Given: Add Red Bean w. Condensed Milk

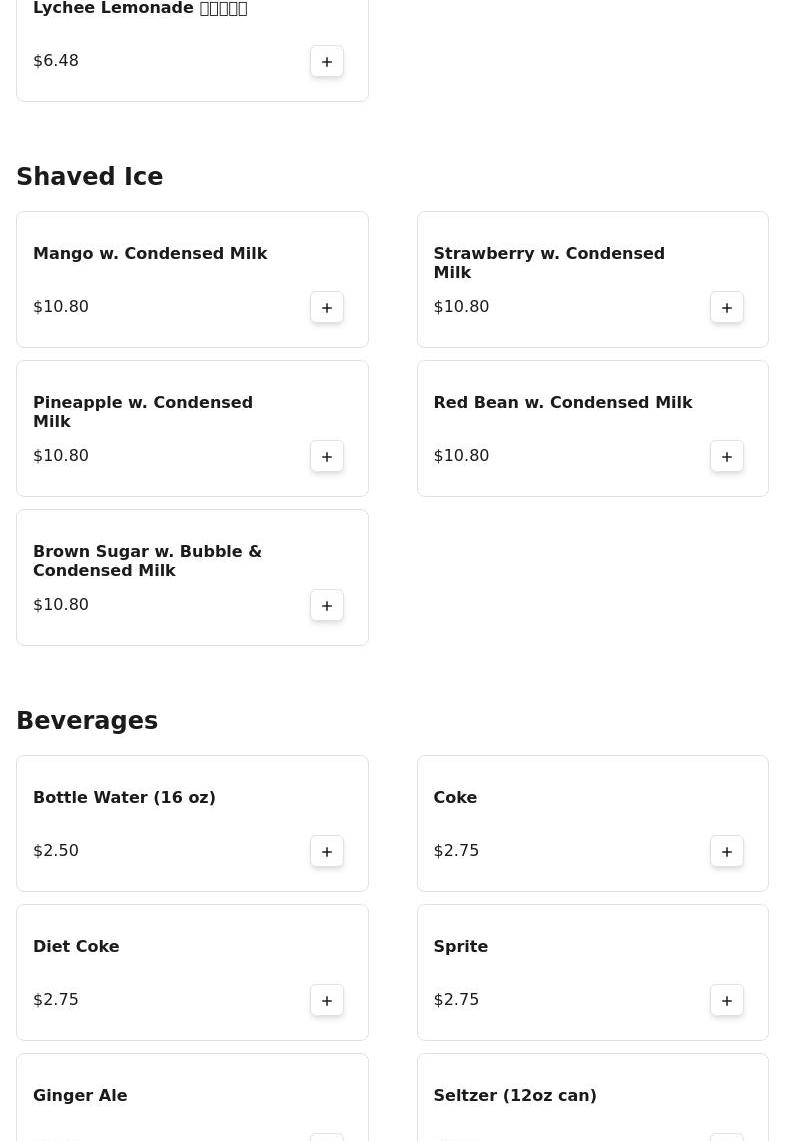Looking at the screenshot, I should click(727, 457).
